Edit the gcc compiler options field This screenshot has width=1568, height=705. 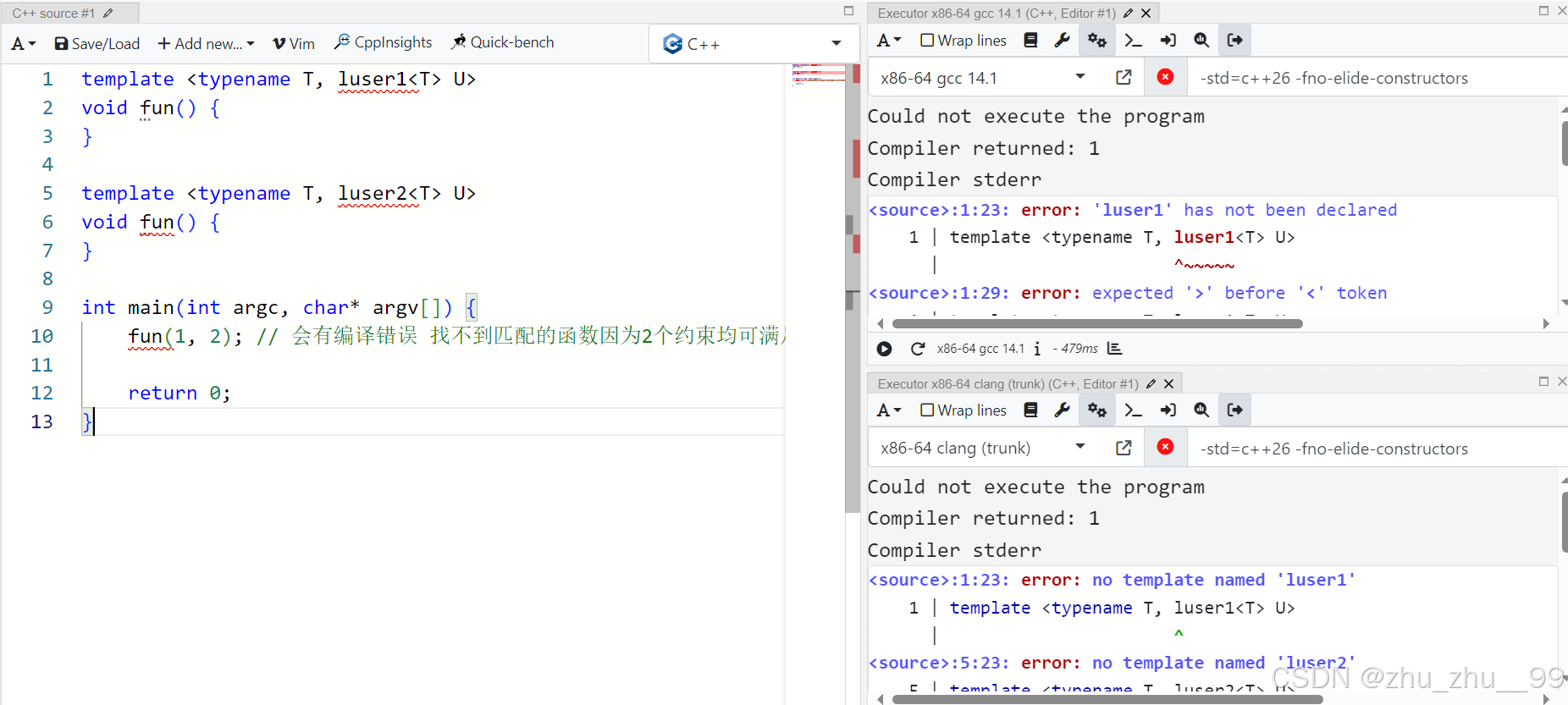point(1376,78)
